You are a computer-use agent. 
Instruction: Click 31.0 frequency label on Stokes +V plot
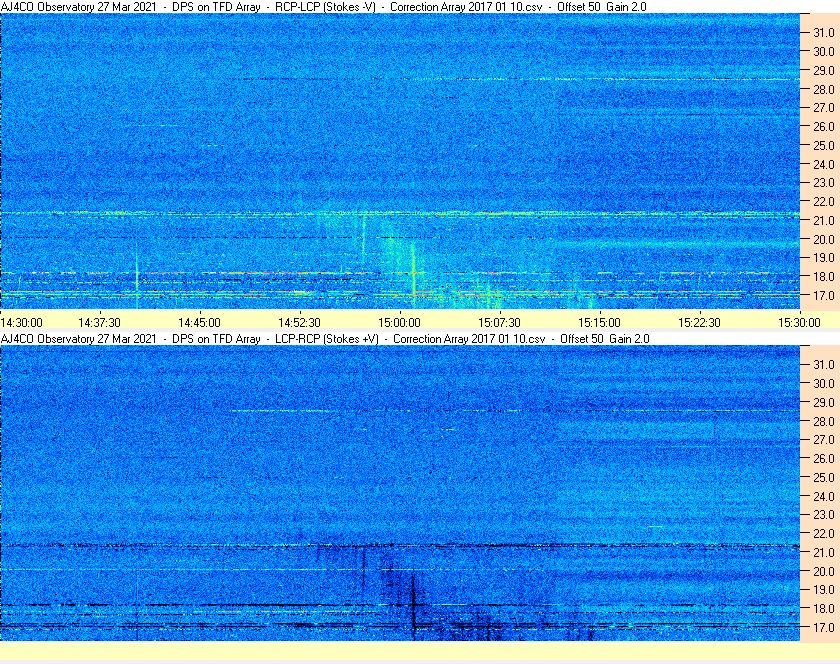pyautogui.click(x=824, y=364)
